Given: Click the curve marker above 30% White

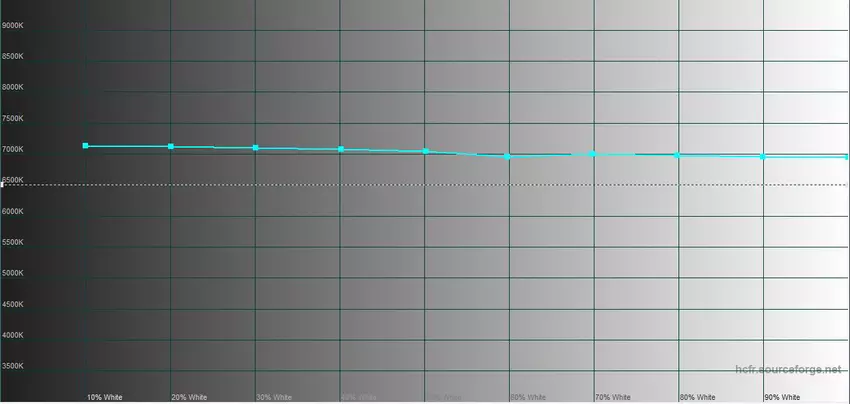Looking at the screenshot, I should [256, 148].
